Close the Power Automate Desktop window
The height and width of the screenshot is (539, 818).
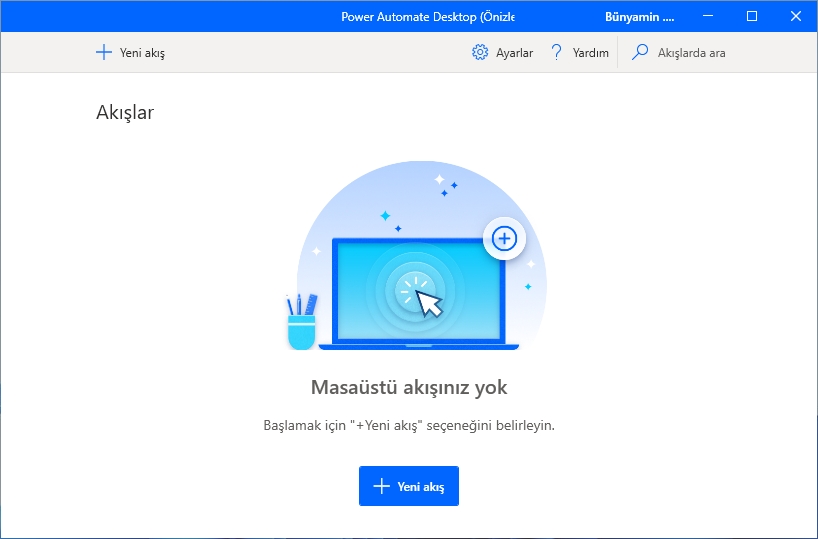(x=796, y=16)
